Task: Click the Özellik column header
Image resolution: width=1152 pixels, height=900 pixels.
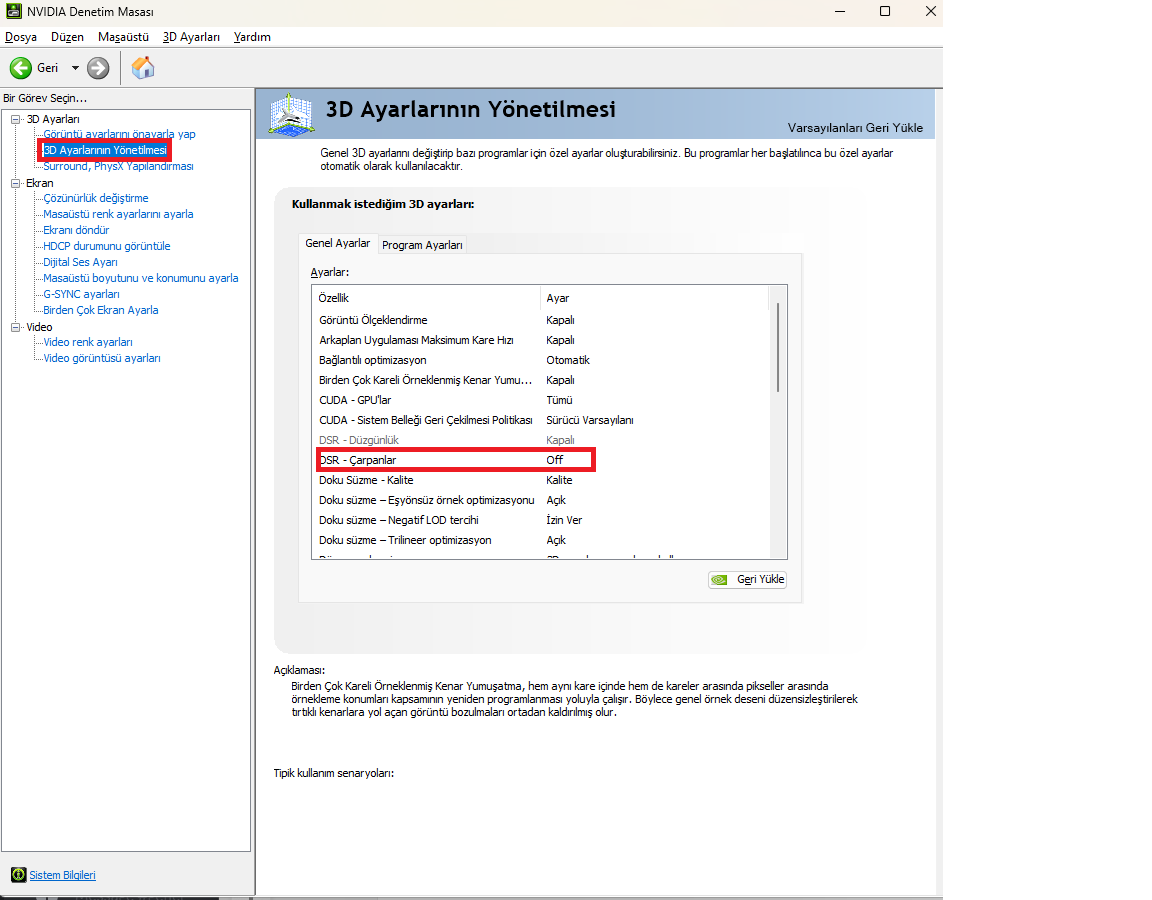Action: click(x=426, y=298)
